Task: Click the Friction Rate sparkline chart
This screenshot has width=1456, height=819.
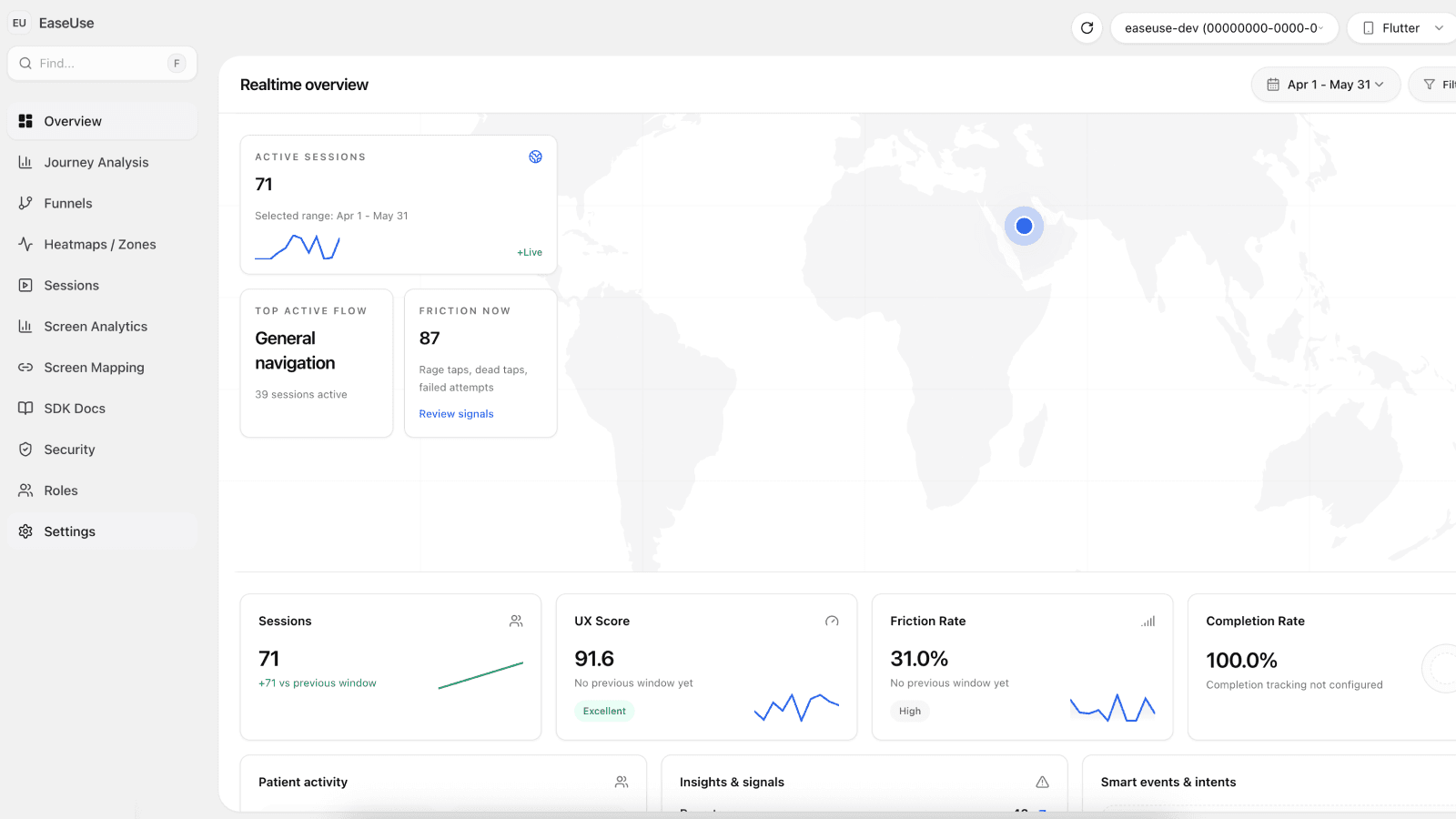Action: click(1113, 707)
